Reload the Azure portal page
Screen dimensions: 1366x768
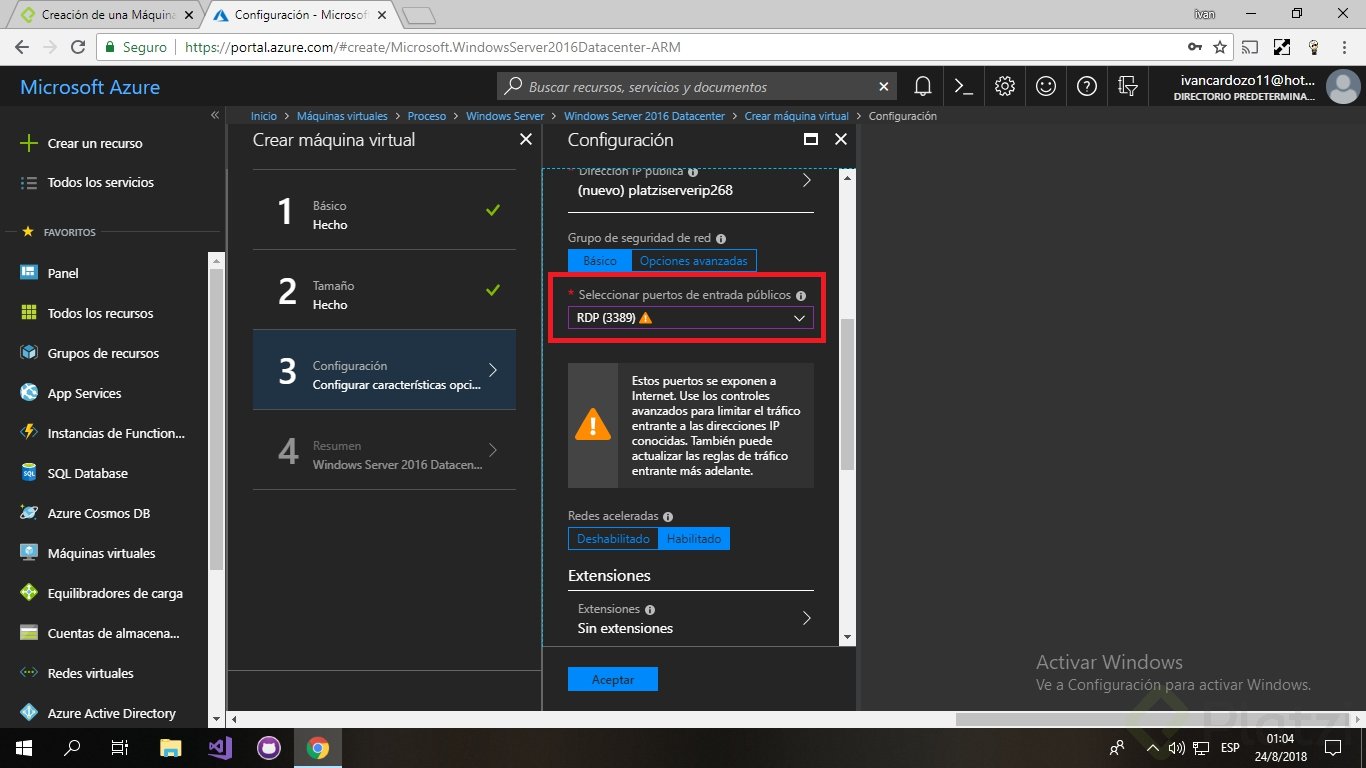(78, 47)
